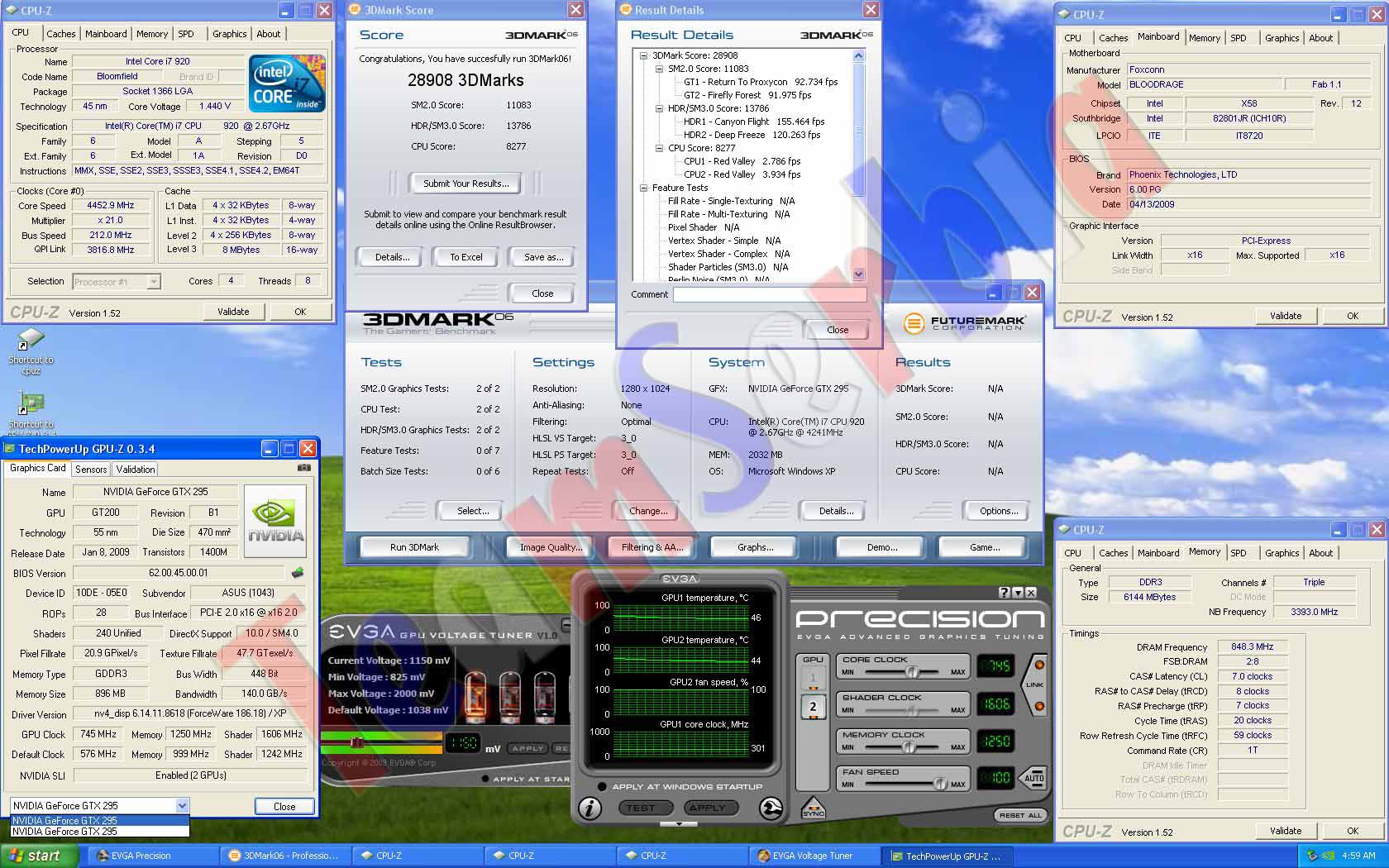The height and width of the screenshot is (868, 1389).
Task: Click first system tray icon left of NVIDIA
Action: coord(1311,856)
